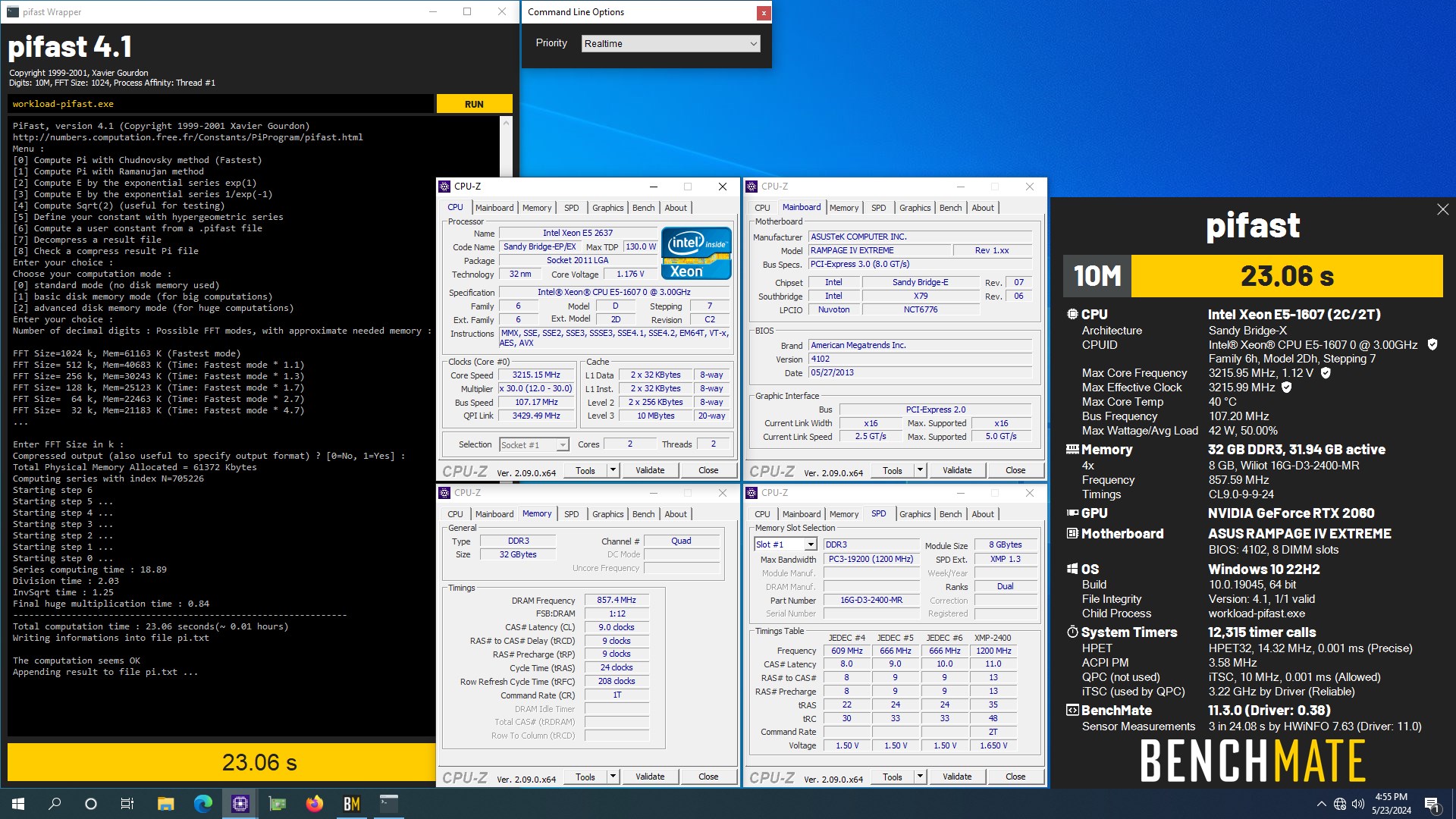Close the BenchMate pifast result panel
This screenshot has width=1456, height=819.
pyautogui.click(x=1442, y=209)
